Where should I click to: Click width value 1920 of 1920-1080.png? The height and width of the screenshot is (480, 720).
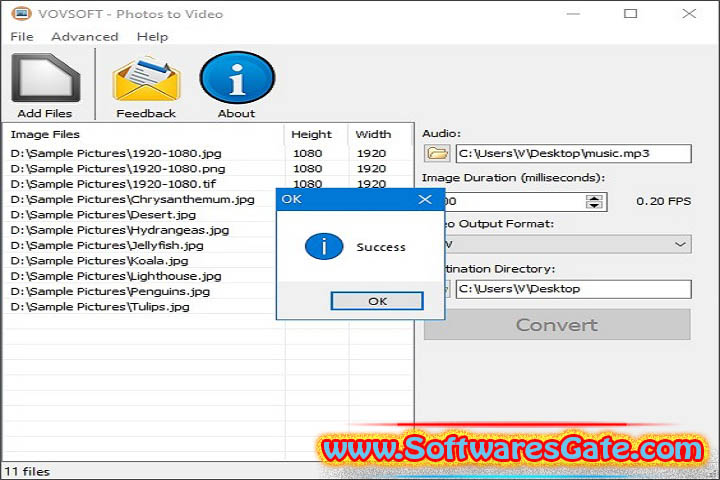point(371,169)
